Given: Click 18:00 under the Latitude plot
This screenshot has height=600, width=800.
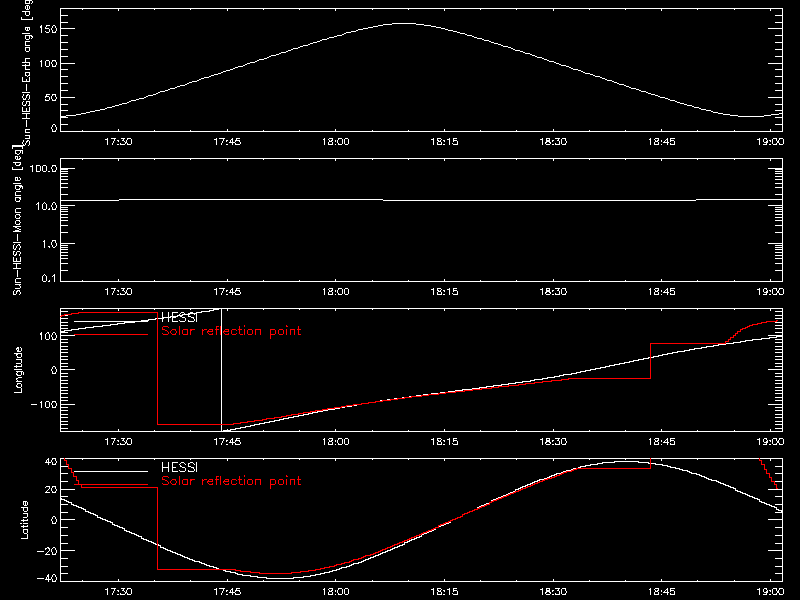Looking at the screenshot, I should point(336,592).
